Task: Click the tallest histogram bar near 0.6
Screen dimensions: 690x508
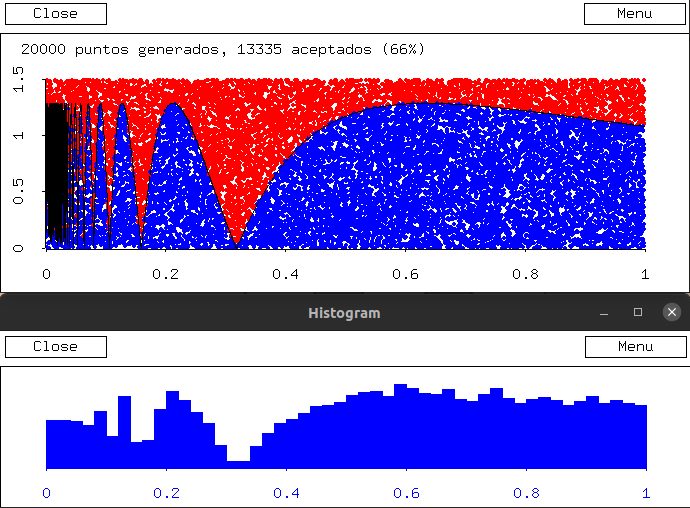Action: click(400, 425)
